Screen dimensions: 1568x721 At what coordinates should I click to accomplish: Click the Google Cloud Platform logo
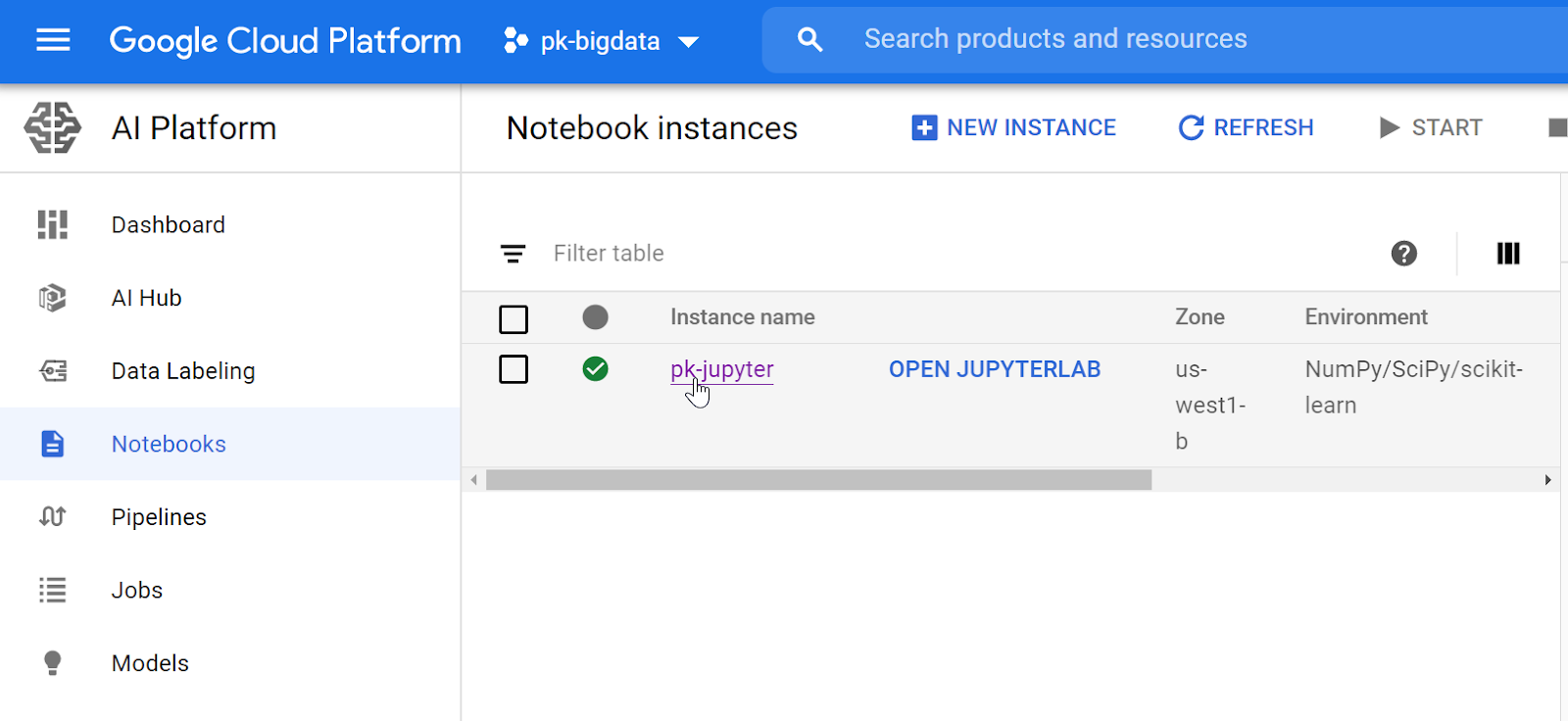click(x=285, y=41)
